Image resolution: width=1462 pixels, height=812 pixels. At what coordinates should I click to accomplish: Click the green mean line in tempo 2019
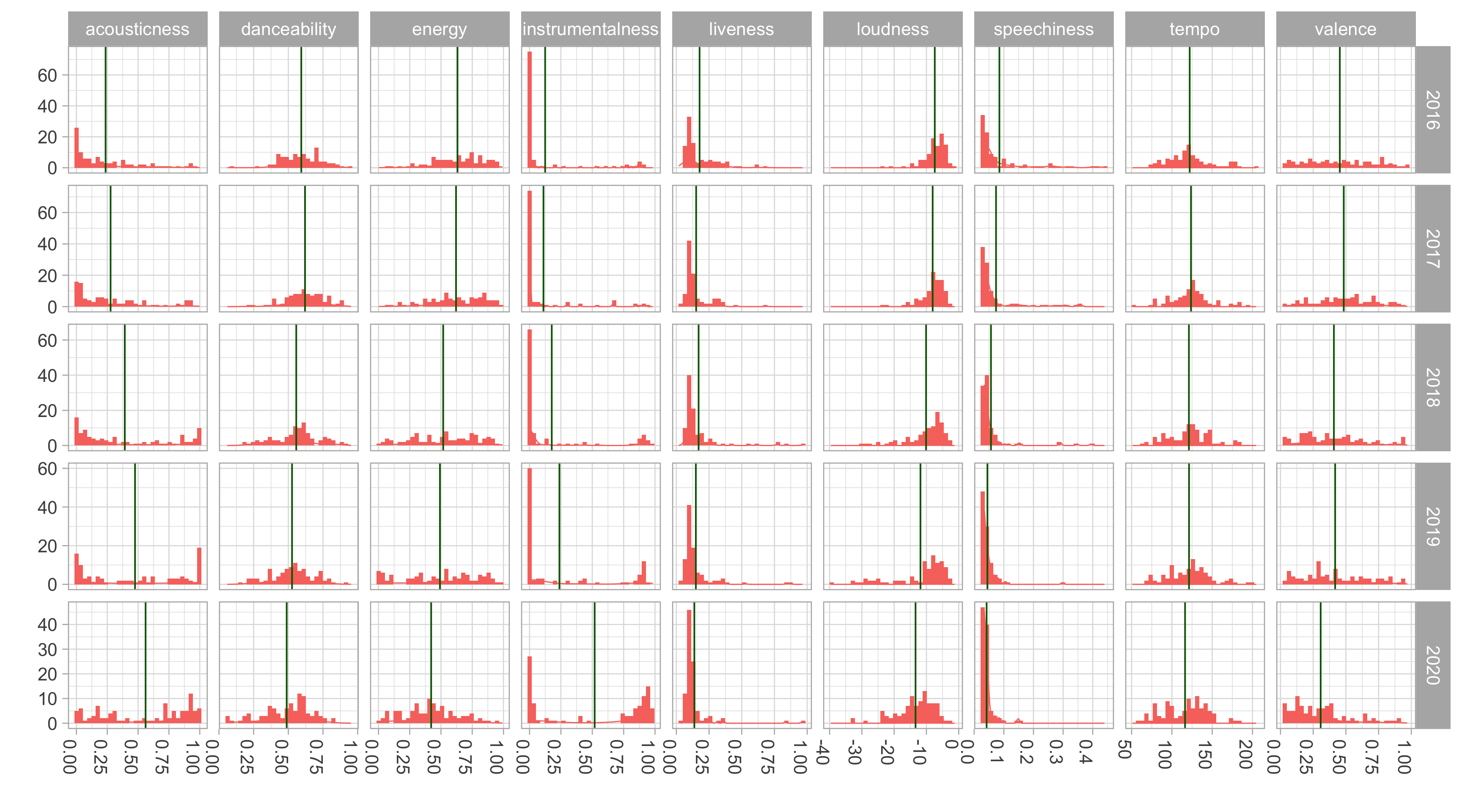1189,526
